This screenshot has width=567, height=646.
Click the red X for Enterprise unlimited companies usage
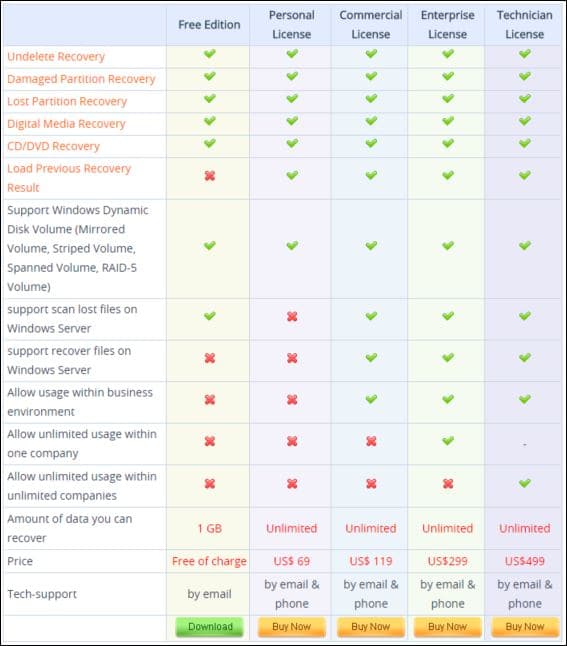pyautogui.click(x=448, y=484)
